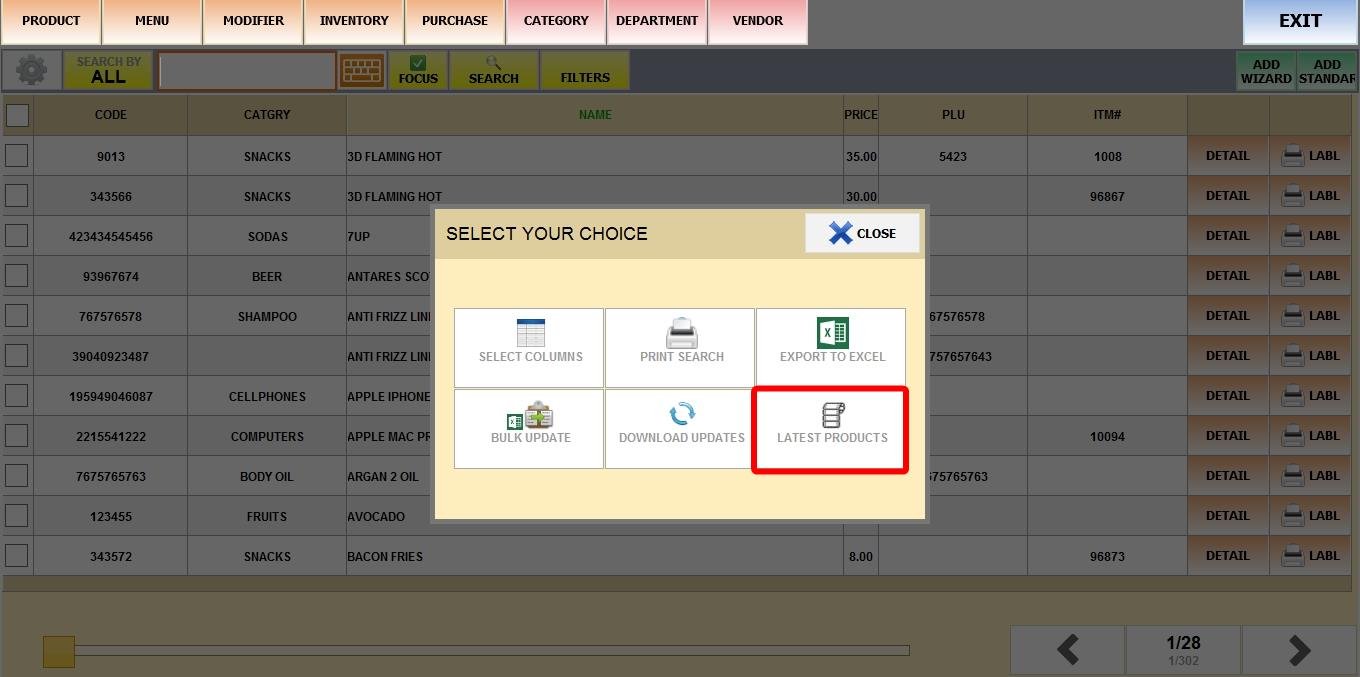Tick the checkbox for code 9013
Image resolution: width=1360 pixels, height=677 pixels.
click(x=17, y=156)
